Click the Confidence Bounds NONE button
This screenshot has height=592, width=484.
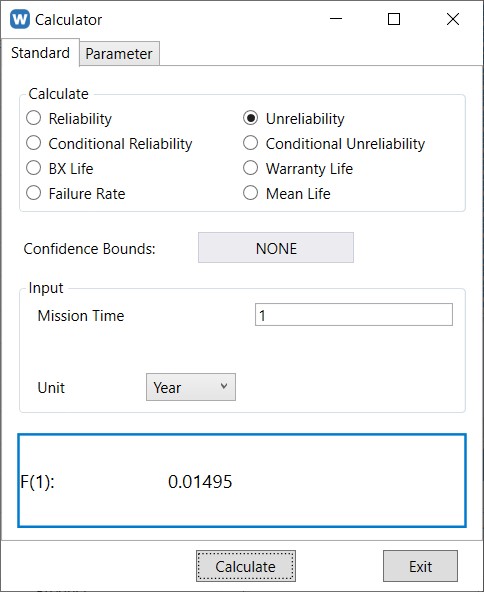coord(276,248)
